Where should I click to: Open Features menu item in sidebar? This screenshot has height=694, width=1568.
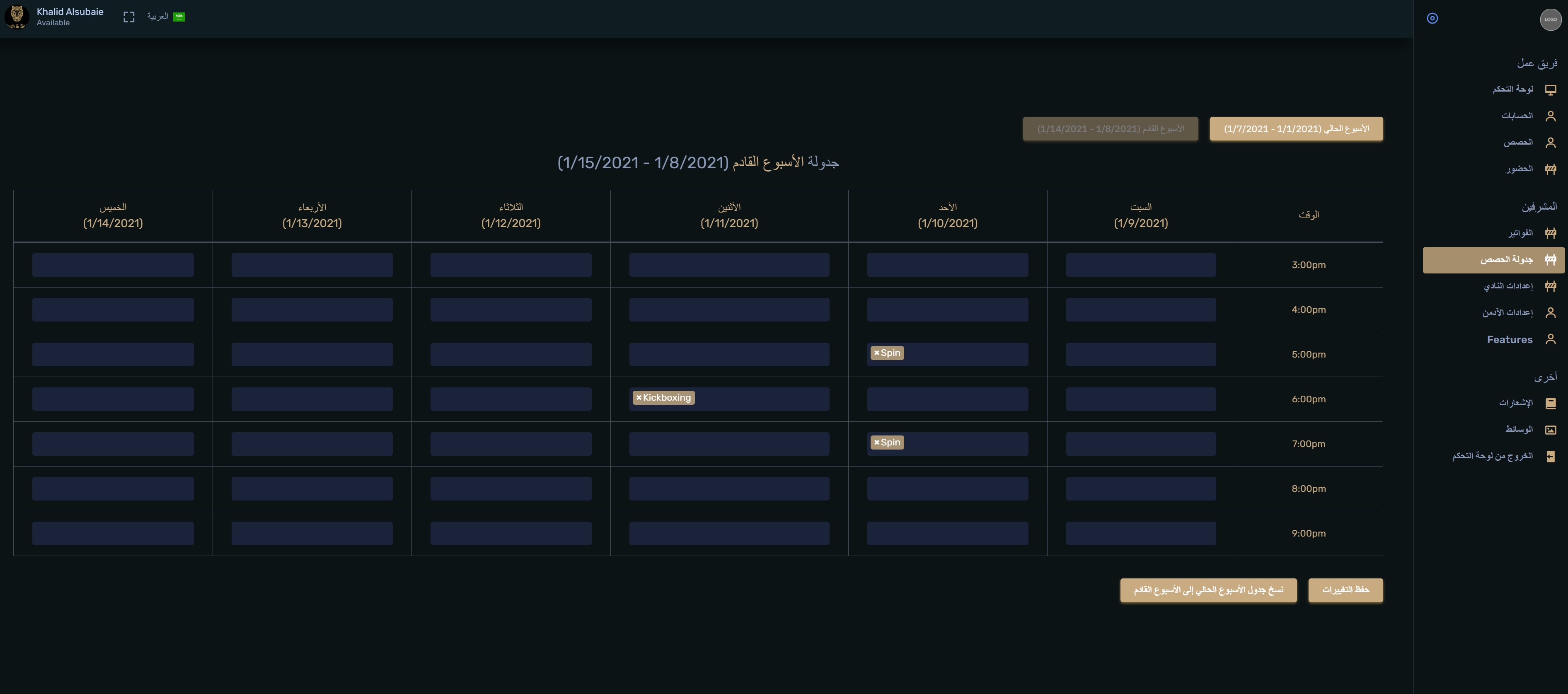[1509, 340]
